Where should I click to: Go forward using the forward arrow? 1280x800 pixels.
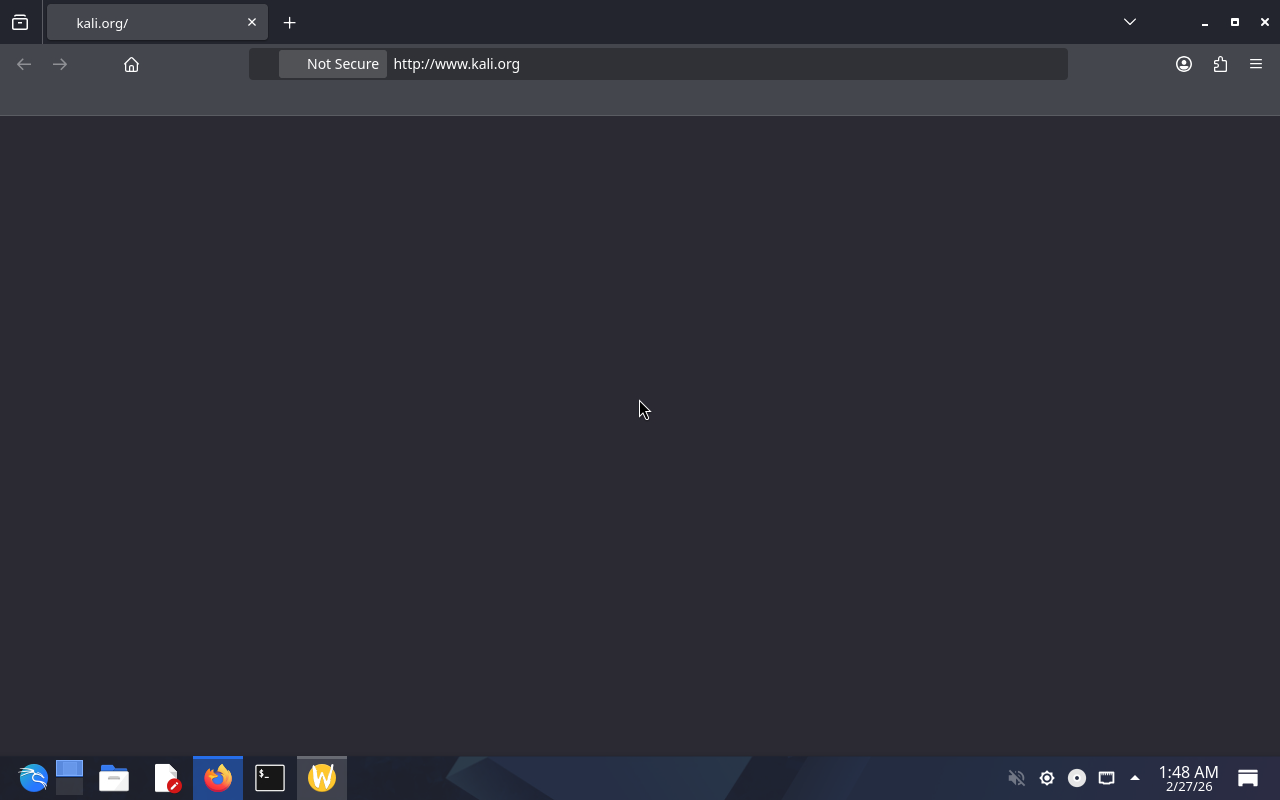[60, 64]
